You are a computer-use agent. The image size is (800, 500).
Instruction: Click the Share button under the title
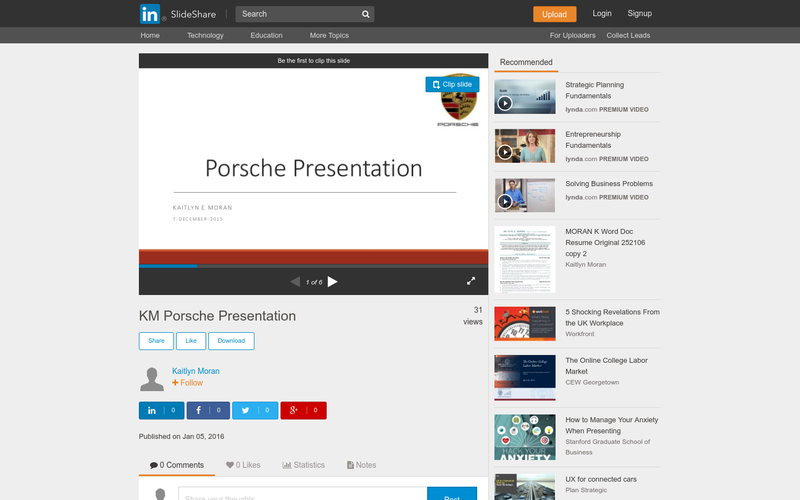pyautogui.click(x=156, y=341)
